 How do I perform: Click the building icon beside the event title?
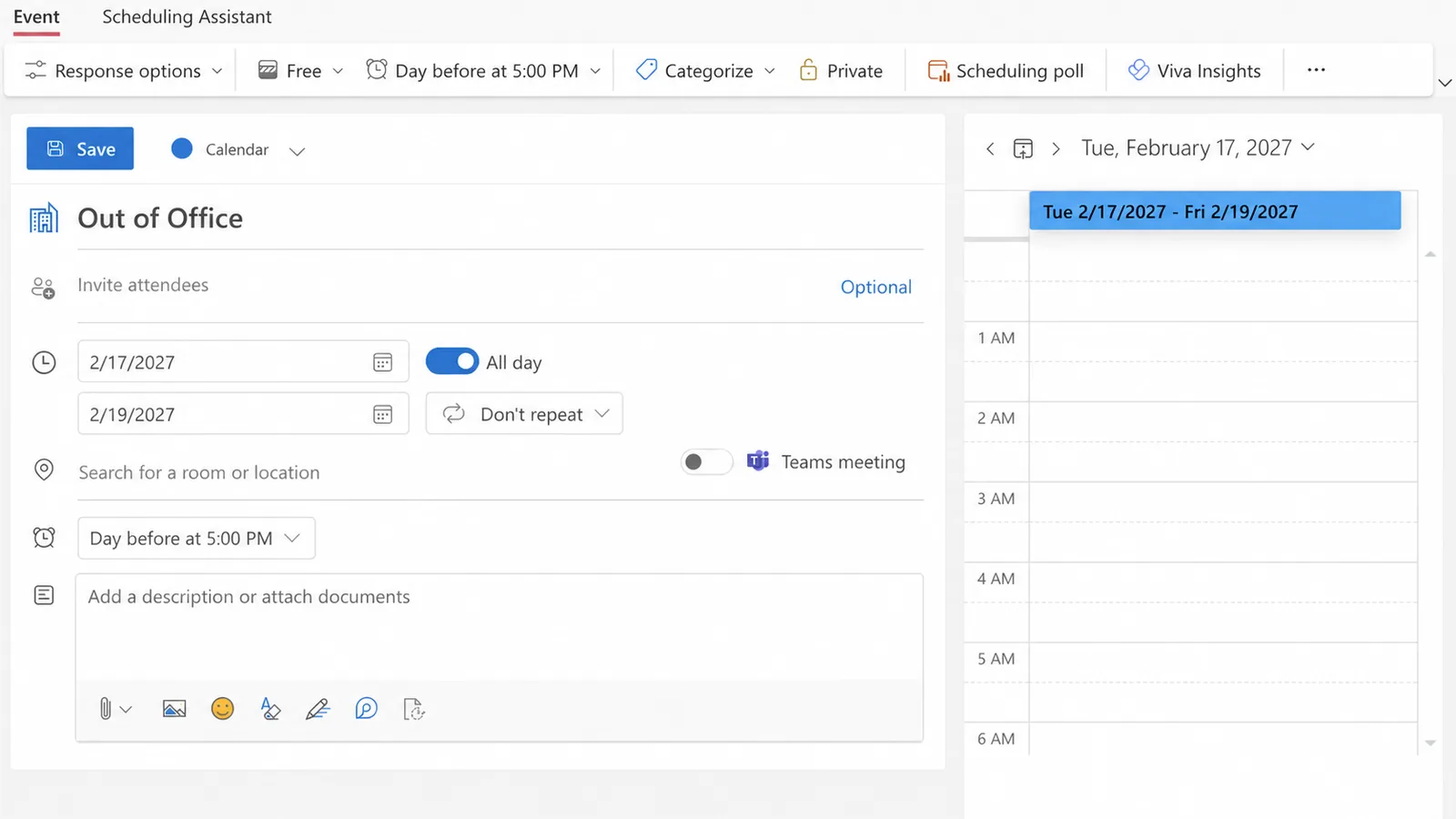(44, 218)
